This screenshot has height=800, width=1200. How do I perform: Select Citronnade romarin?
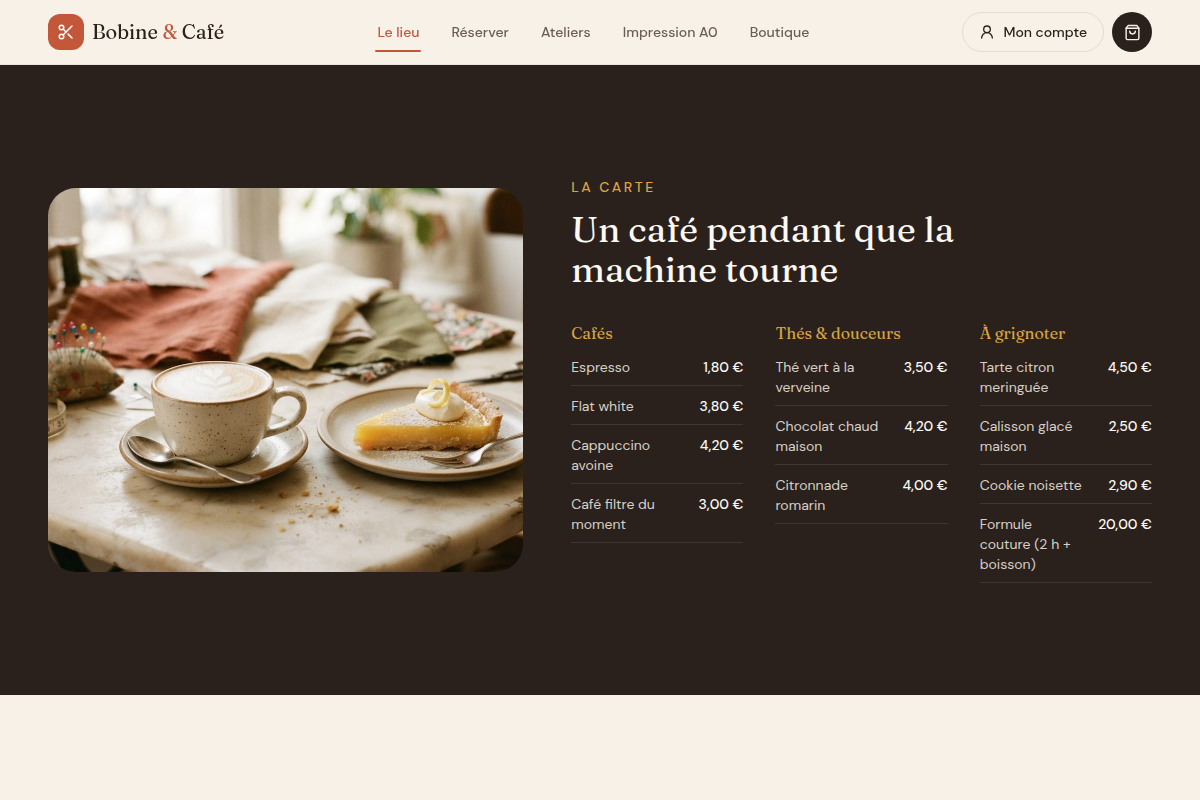coord(861,495)
